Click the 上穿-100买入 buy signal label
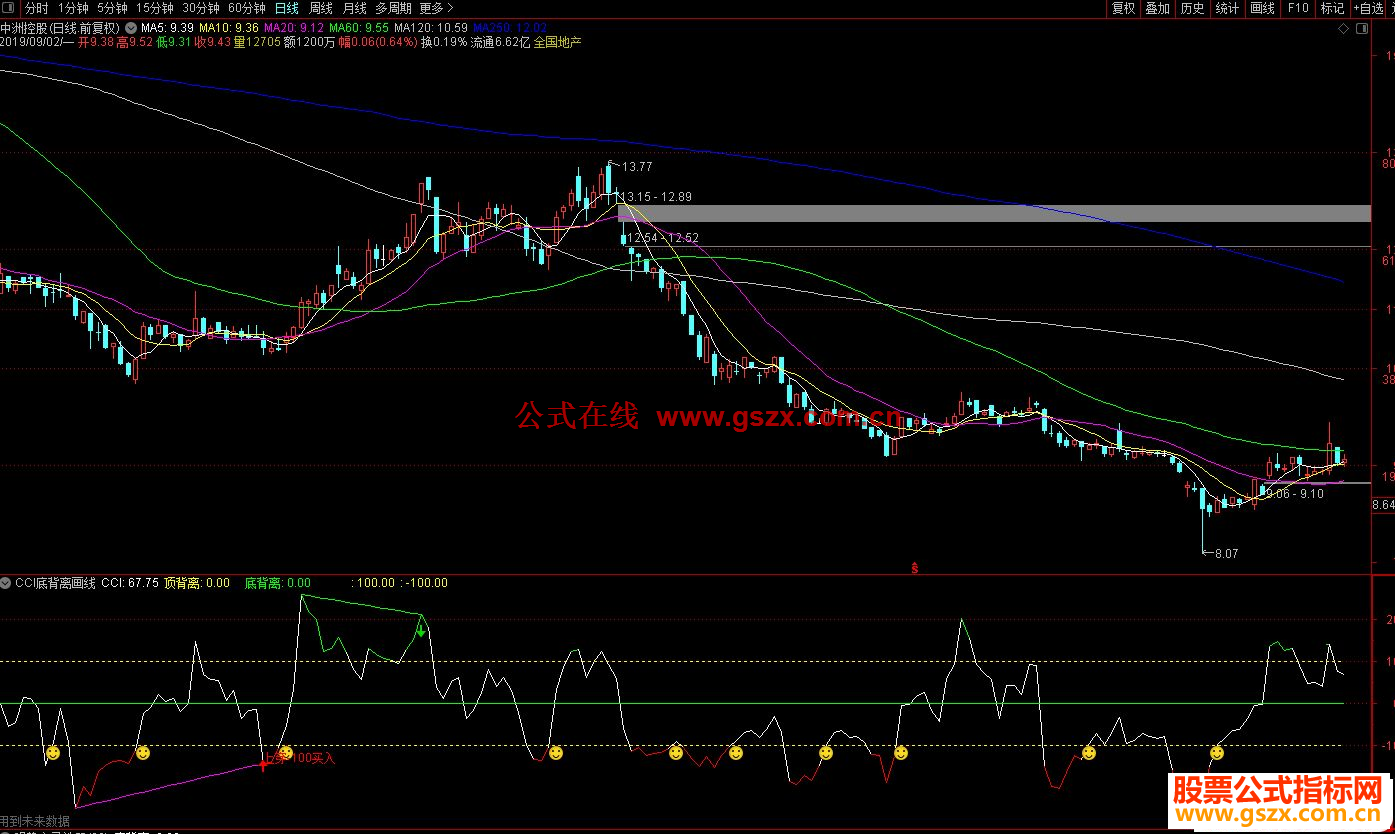 point(299,759)
